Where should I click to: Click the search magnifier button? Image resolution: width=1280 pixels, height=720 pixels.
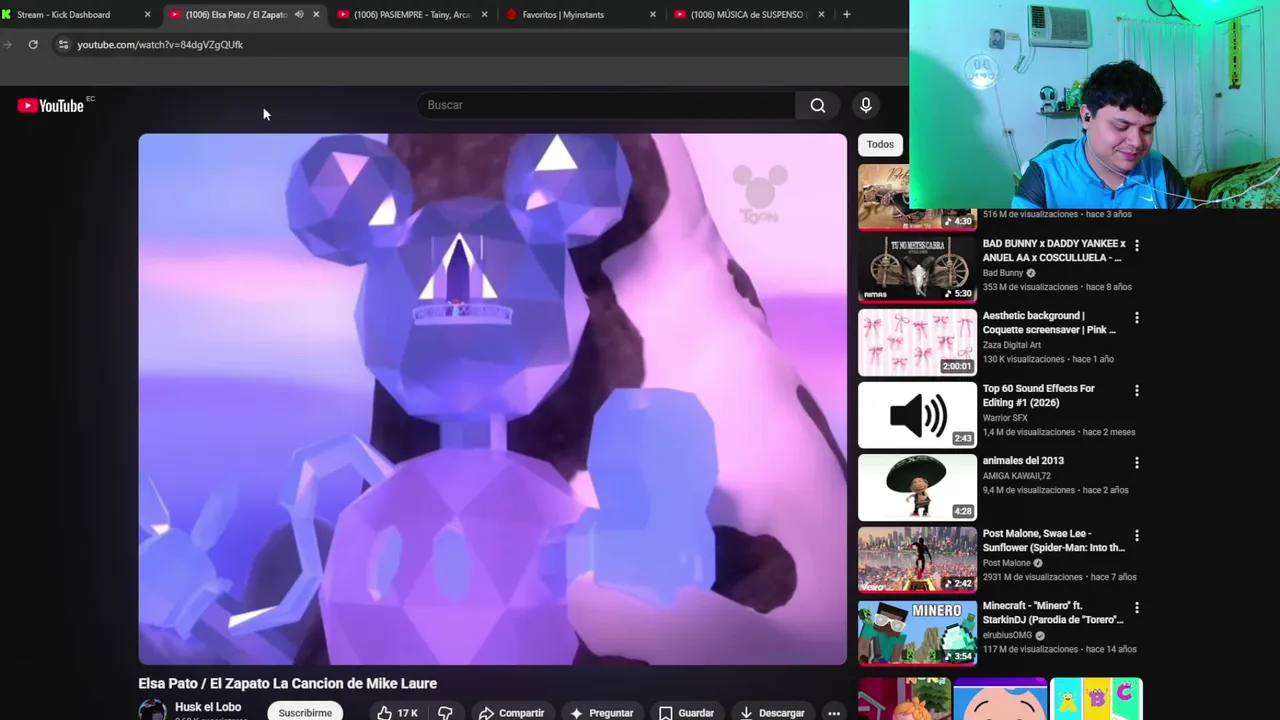[x=818, y=105]
